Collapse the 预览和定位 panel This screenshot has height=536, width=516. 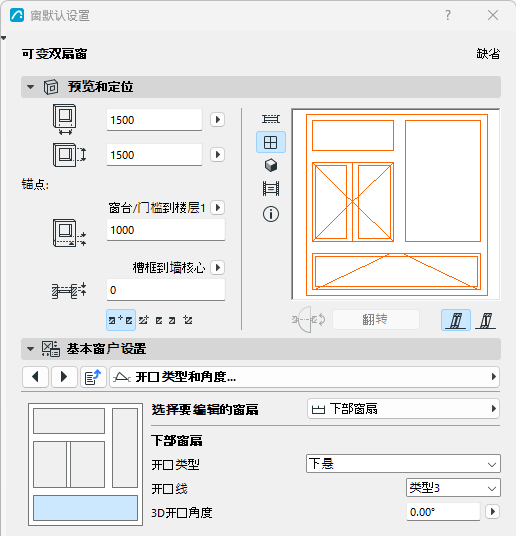pos(30,87)
